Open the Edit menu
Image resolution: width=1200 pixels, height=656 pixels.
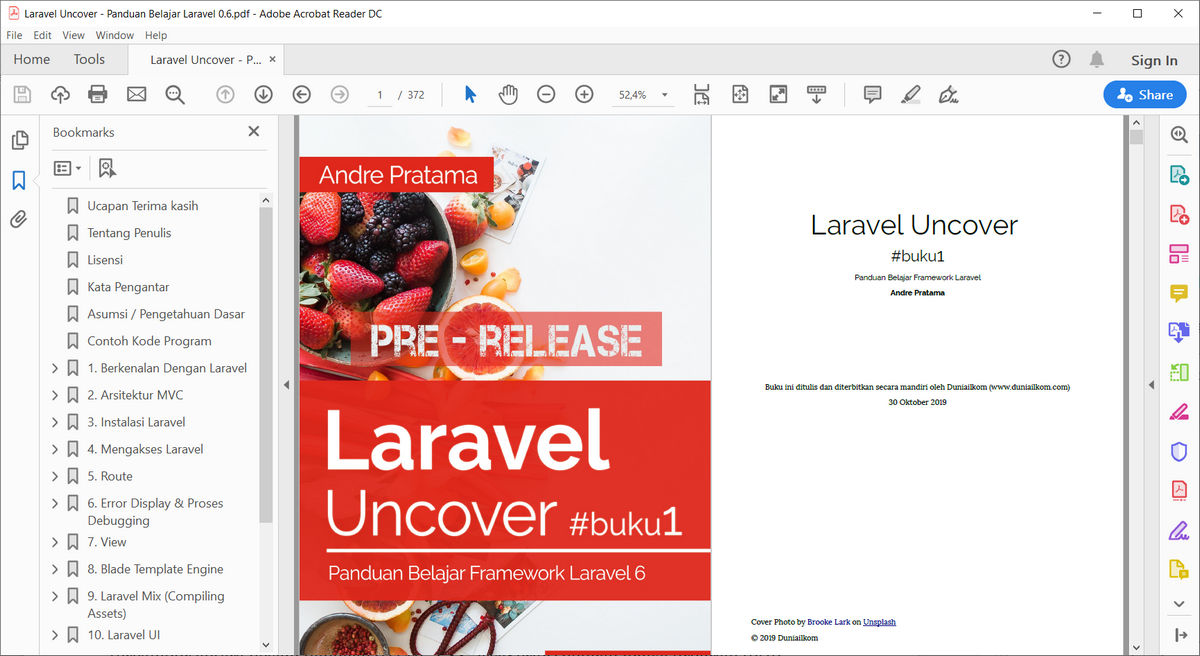pos(42,35)
